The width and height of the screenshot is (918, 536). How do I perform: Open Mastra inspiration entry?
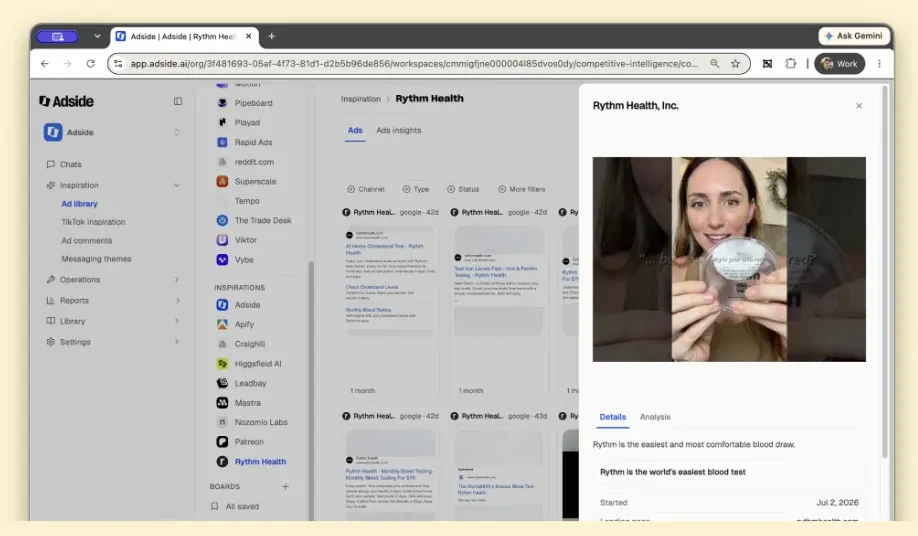click(x=248, y=403)
